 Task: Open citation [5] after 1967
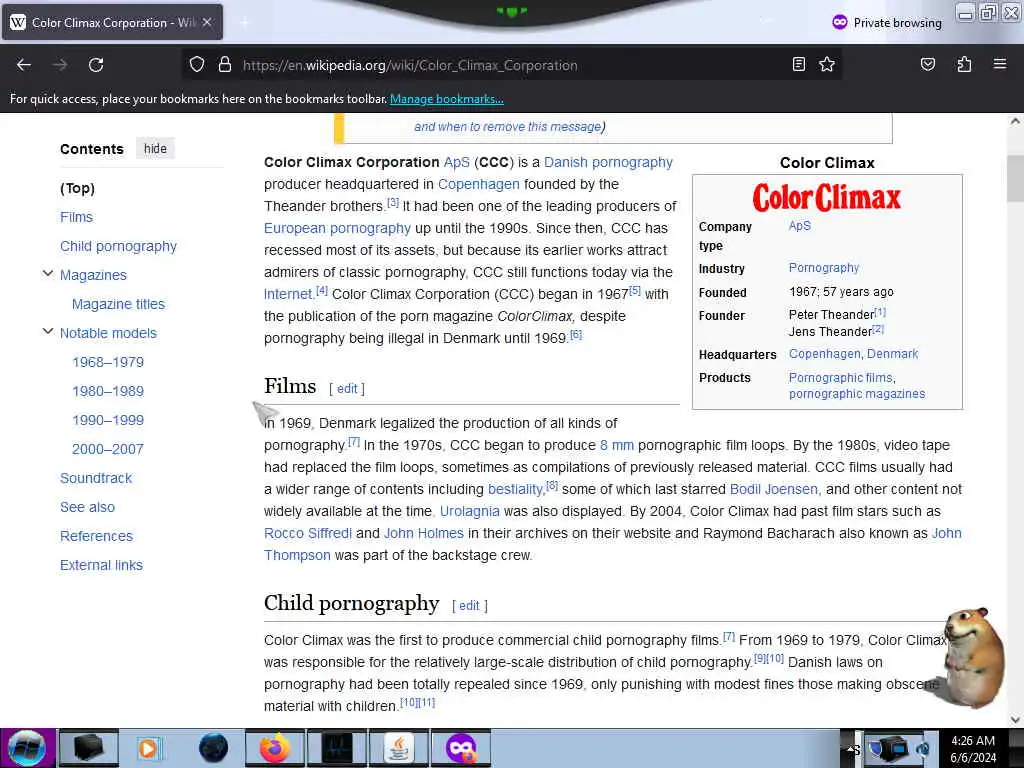[x=635, y=291]
